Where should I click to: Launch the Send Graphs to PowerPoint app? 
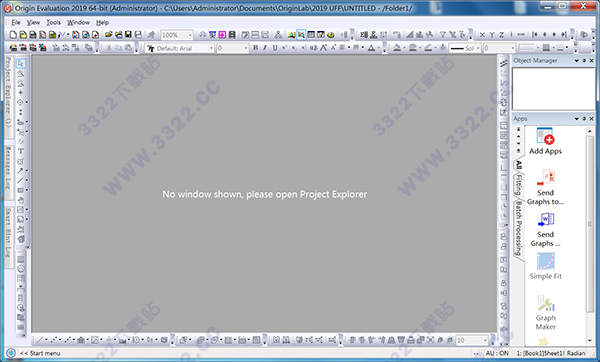[545, 188]
